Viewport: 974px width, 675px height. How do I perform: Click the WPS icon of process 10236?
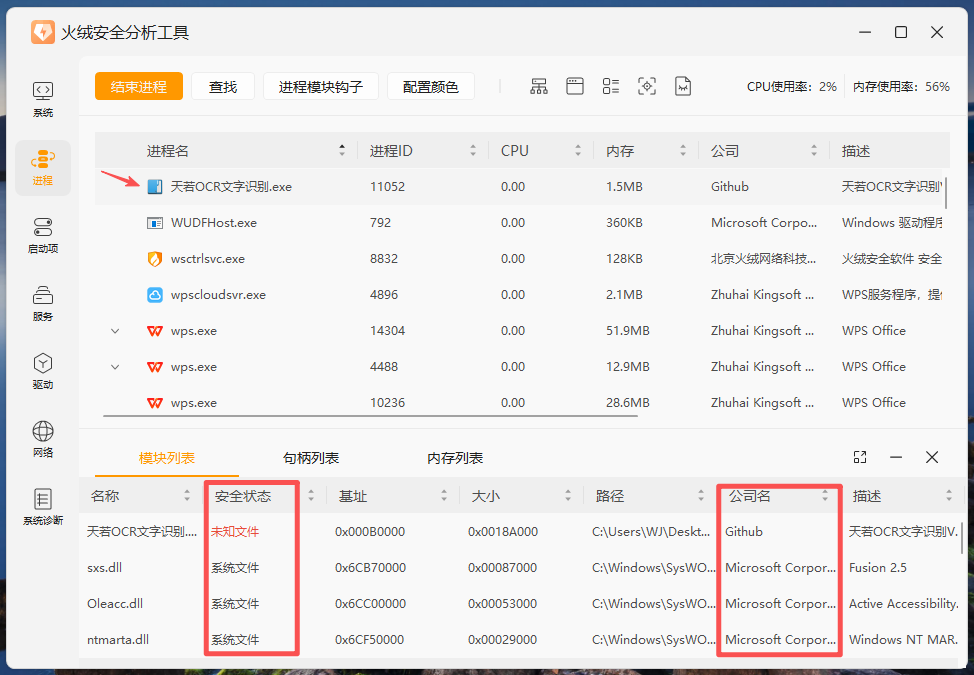click(155, 403)
